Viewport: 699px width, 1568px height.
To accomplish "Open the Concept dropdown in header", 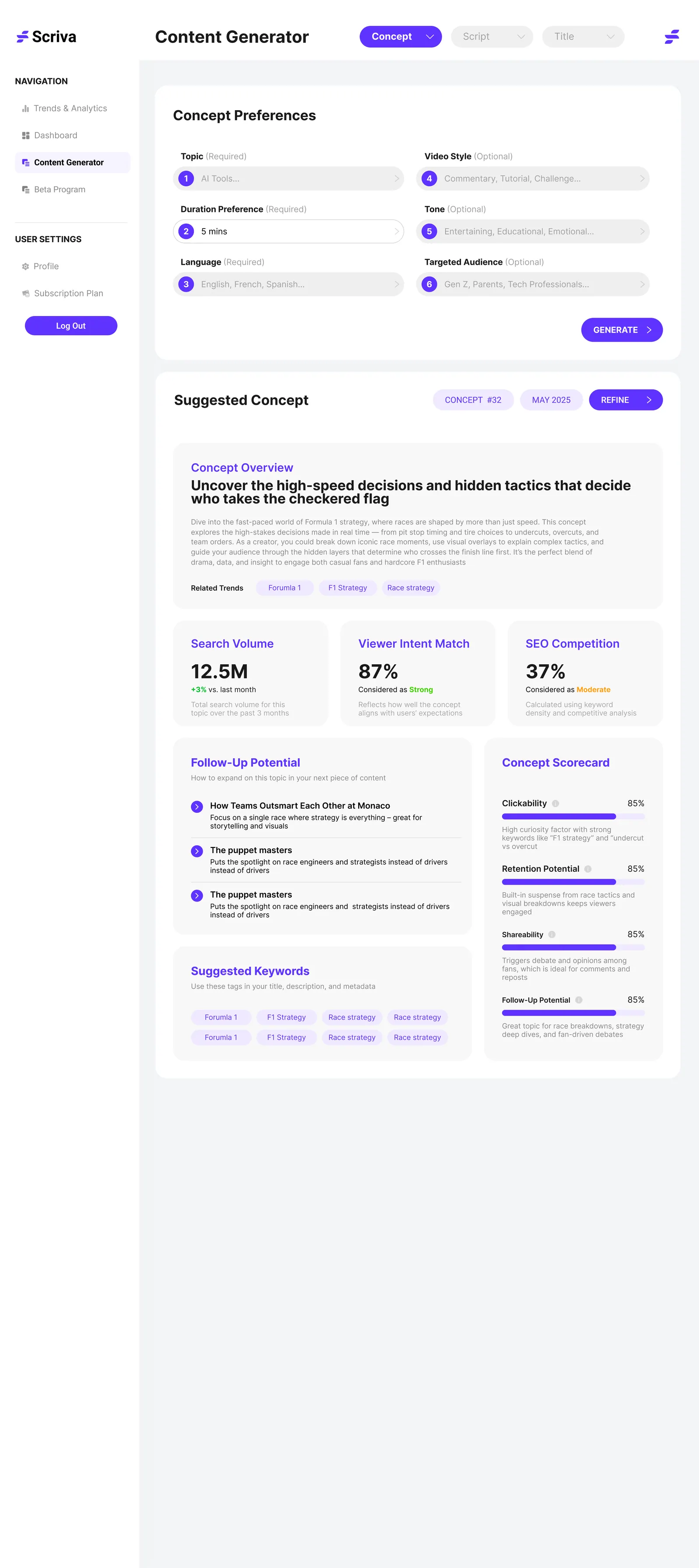I will (400, 37).
